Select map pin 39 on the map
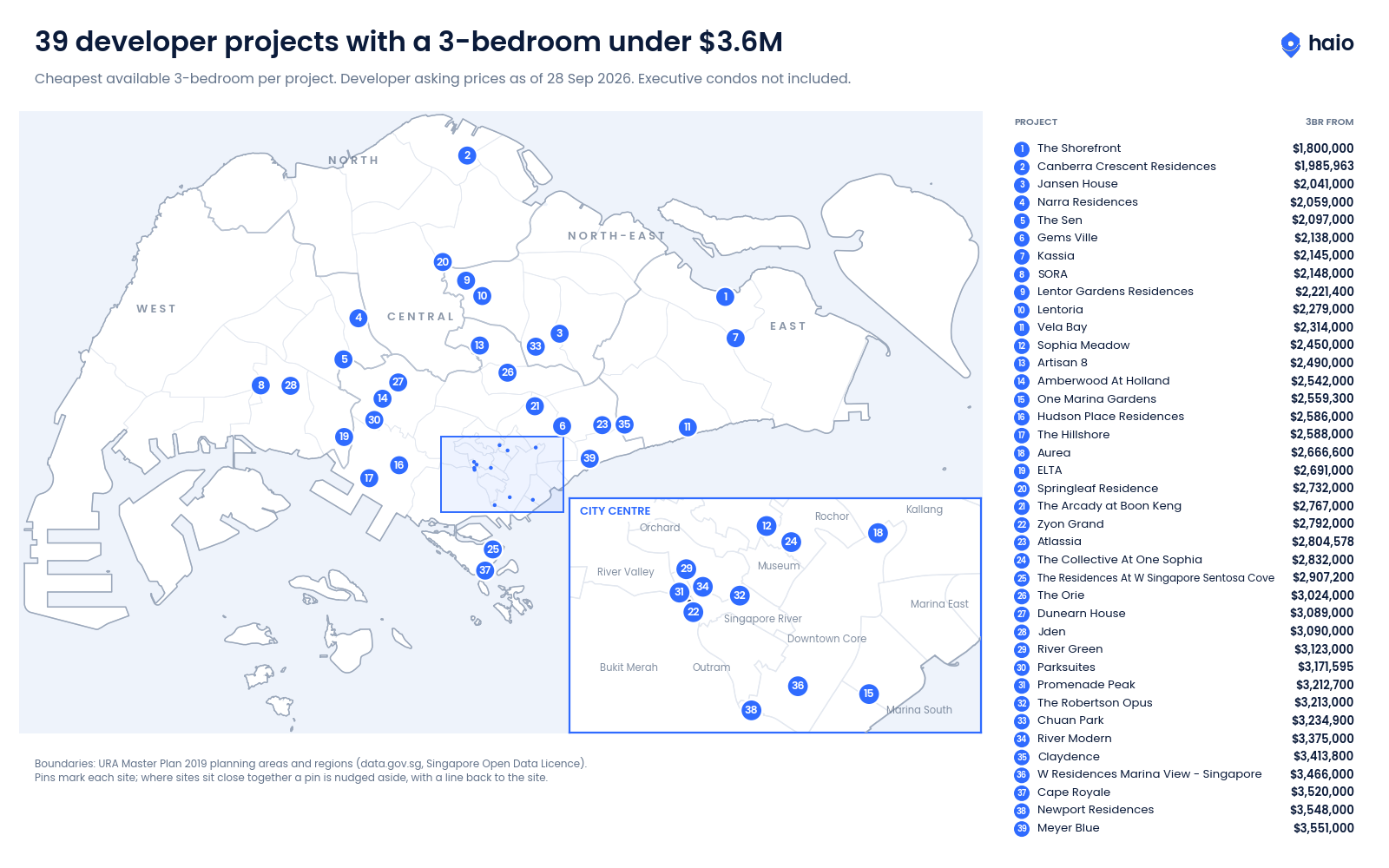The height and width of the screenshot is (868, 1389). point(589,458)
